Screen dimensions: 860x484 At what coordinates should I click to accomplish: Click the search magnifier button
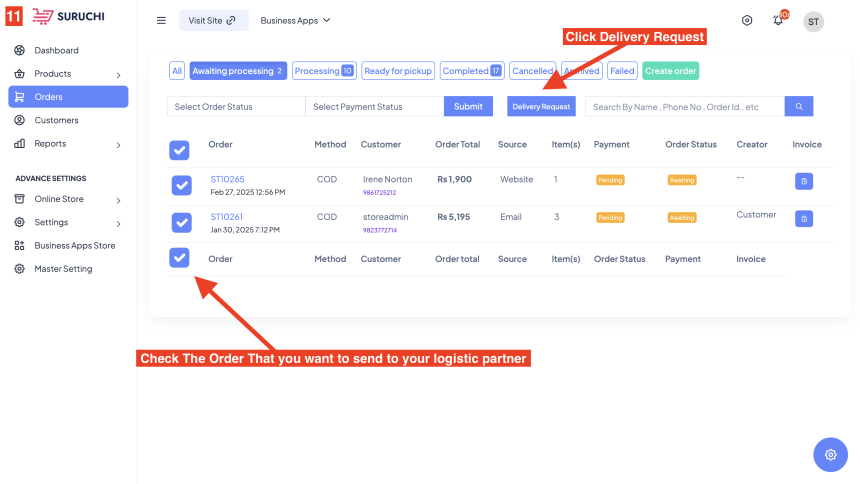(799, 106)
